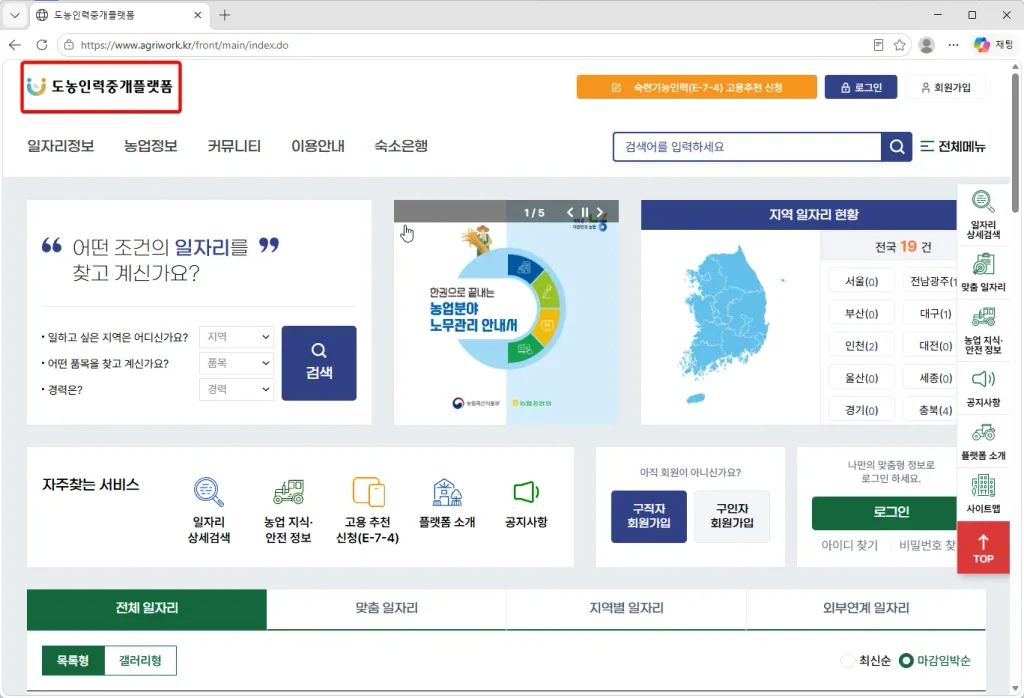Switch to 목록형 list view
This screenshot has width=1024, height=698.
point(72,661)
